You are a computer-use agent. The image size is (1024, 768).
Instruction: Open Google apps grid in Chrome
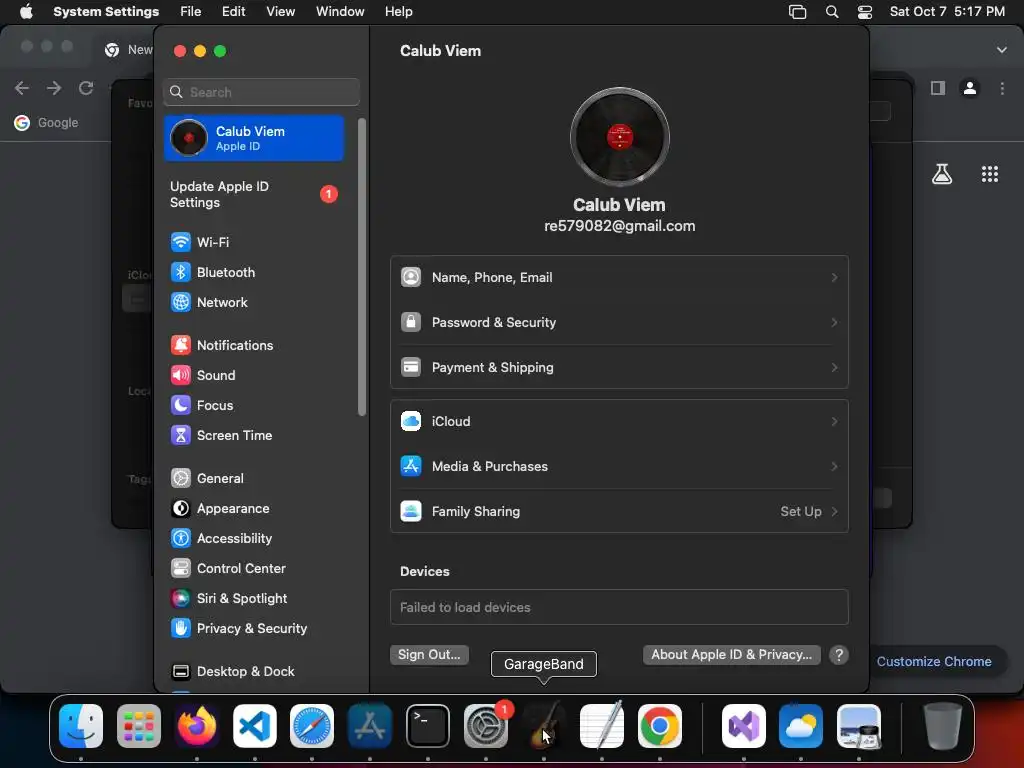tap(989, 174)
